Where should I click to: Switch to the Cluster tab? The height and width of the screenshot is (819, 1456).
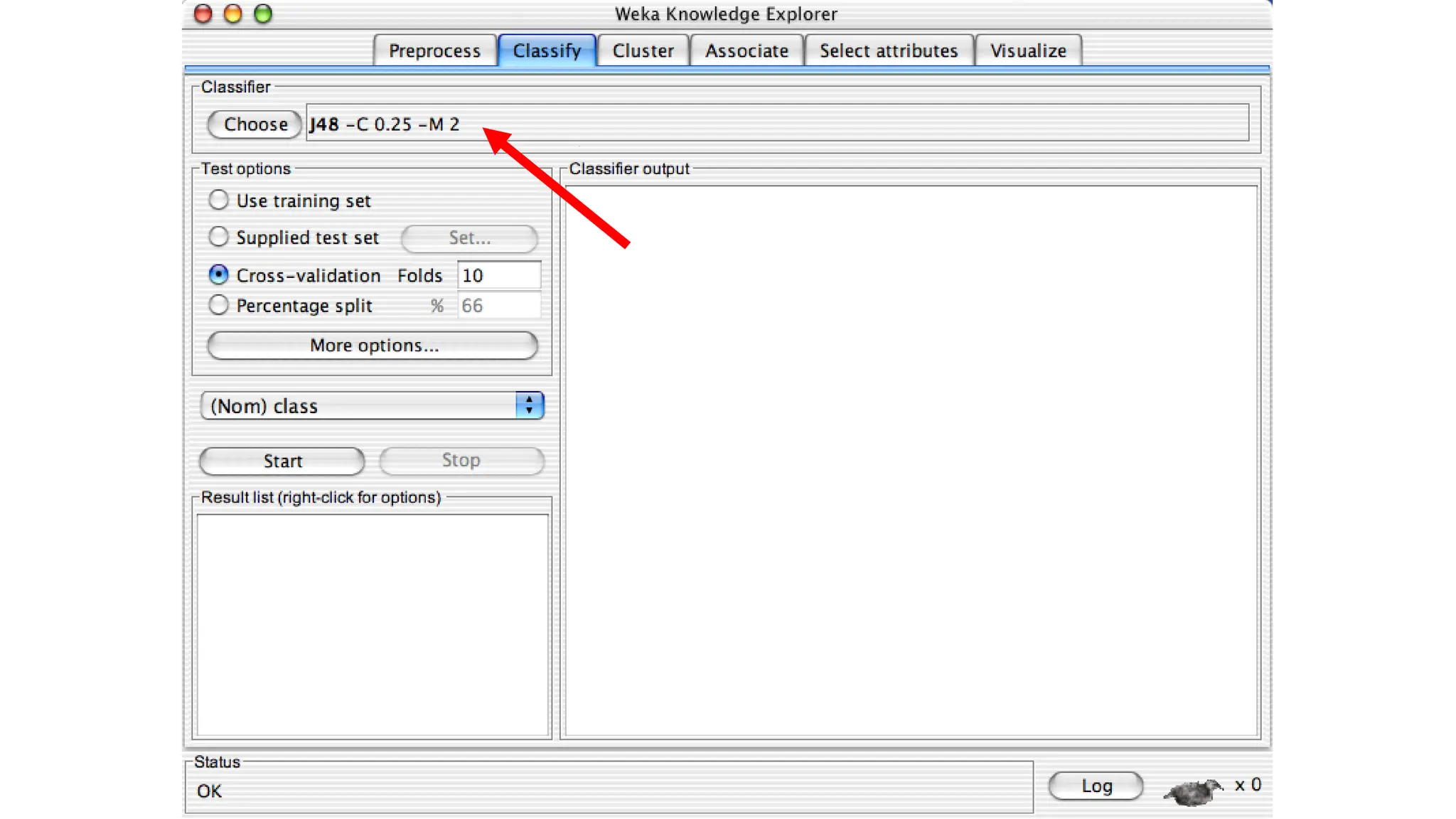pyautogui.click(x=643, y=51)
